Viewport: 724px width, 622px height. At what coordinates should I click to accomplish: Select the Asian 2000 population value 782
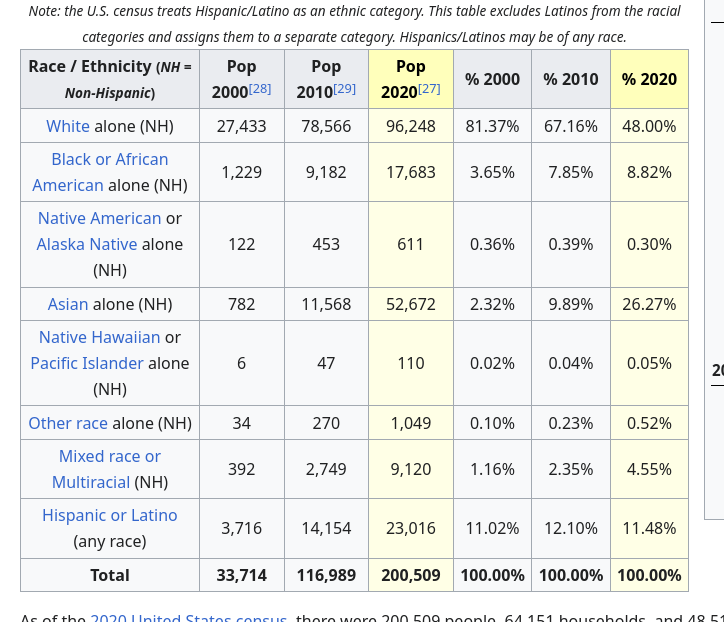pos(241,304)
